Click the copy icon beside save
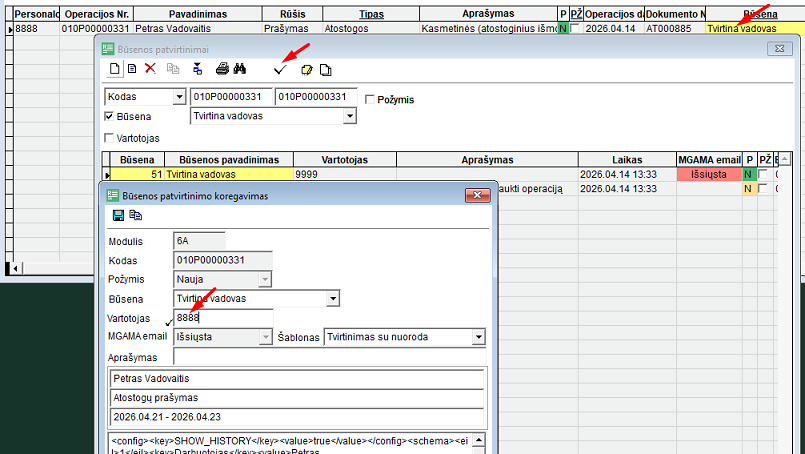Viewport: 805px width, 454px height. tap(135, 215)
